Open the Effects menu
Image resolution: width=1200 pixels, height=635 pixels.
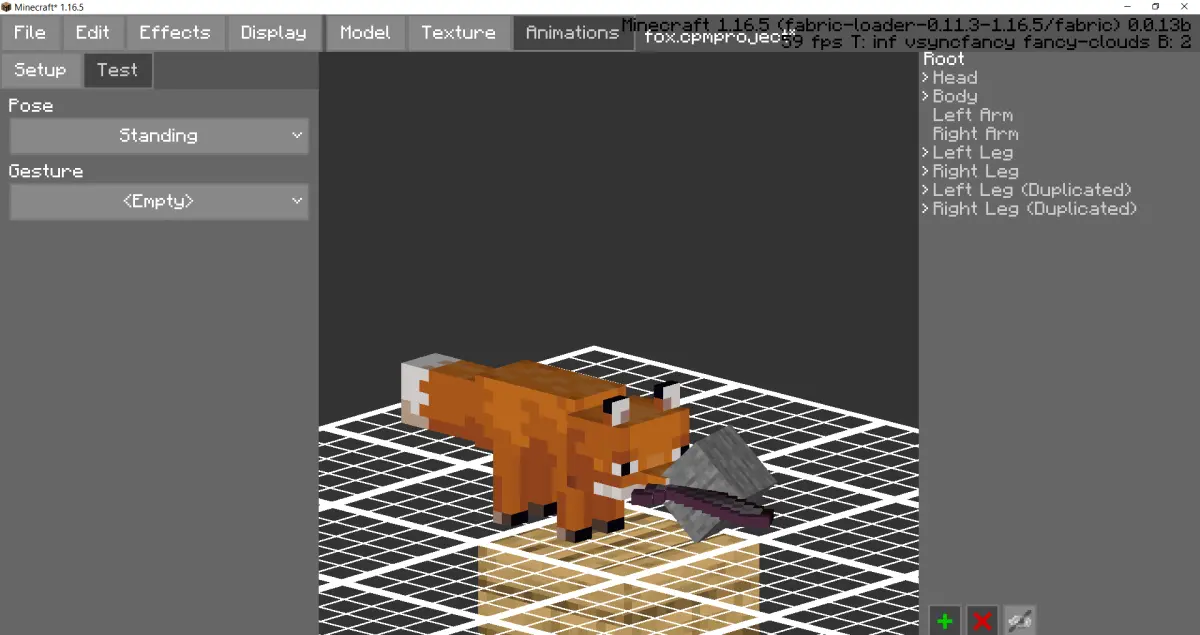tap(175, 33)
